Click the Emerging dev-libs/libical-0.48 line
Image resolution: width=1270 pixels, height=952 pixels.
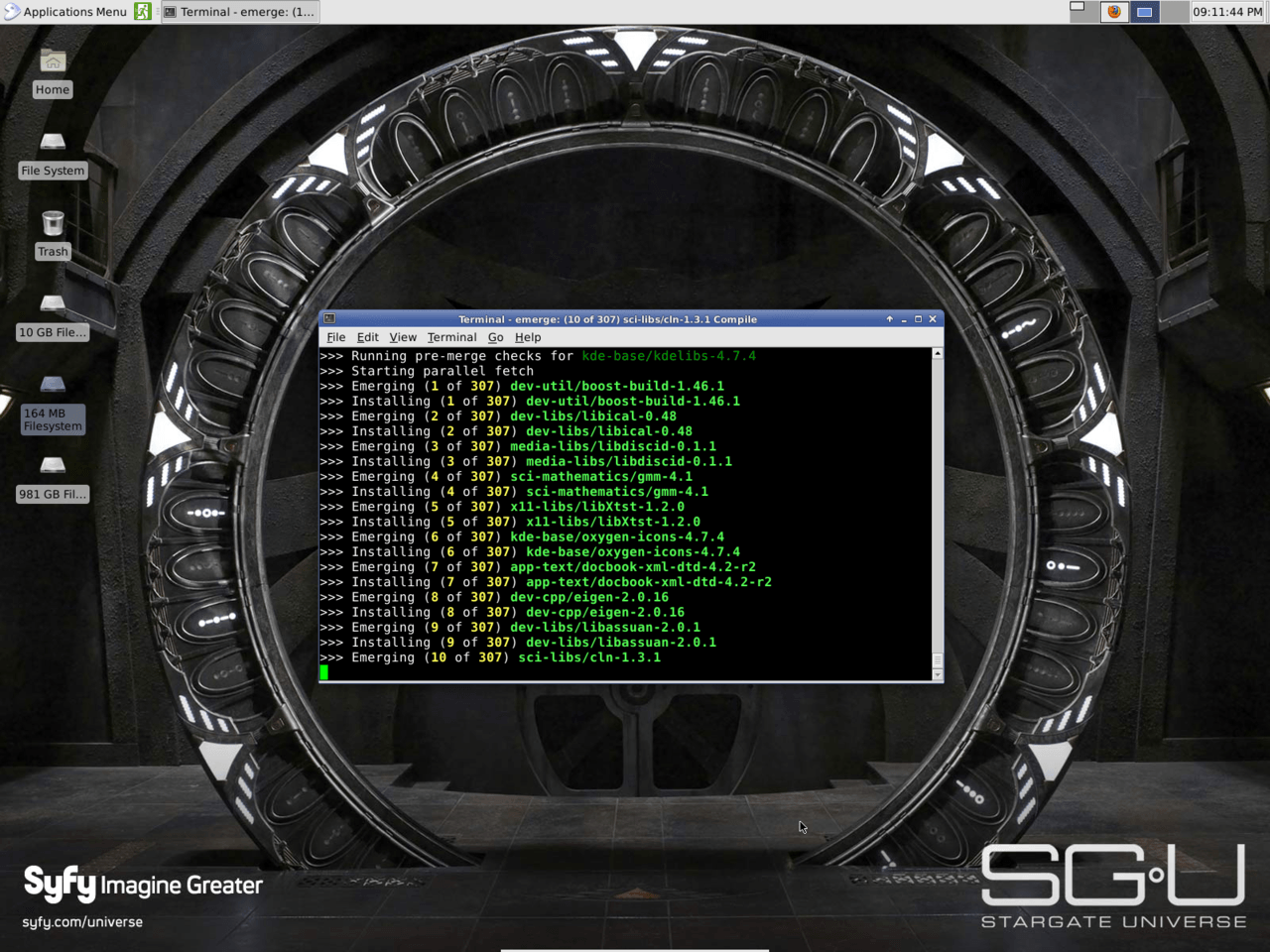tap(498, 416)
